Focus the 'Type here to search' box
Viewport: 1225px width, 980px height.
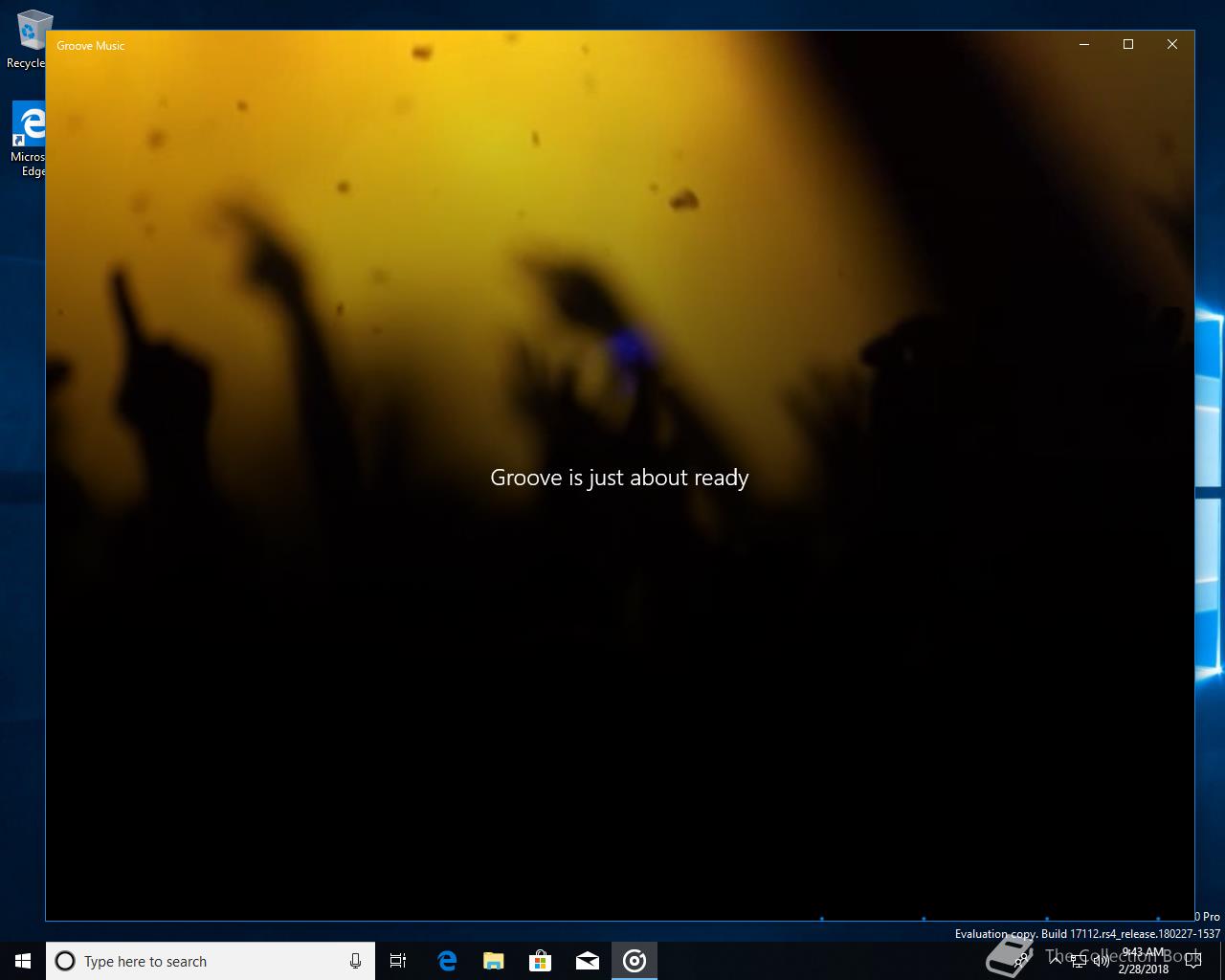(x=211, y=961)
